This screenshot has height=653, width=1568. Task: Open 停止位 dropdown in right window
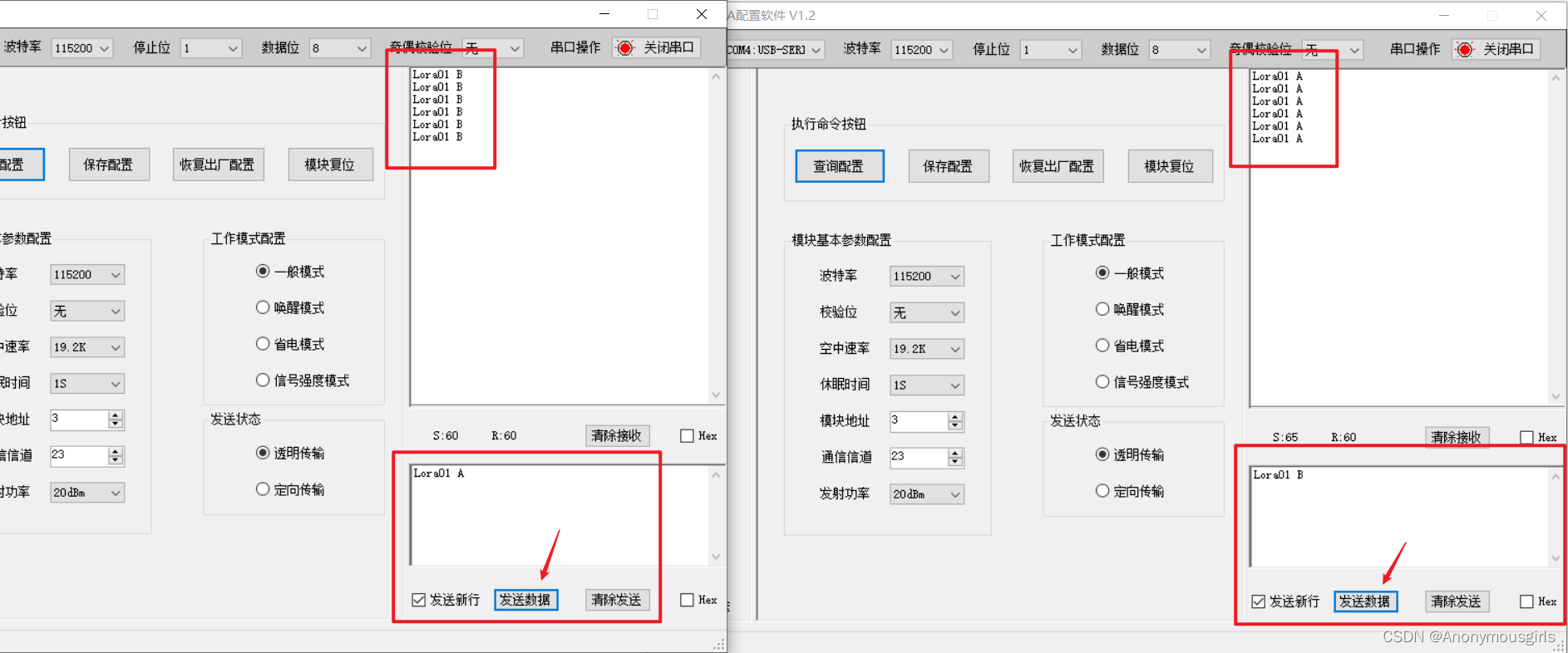tap(1051, 50)
